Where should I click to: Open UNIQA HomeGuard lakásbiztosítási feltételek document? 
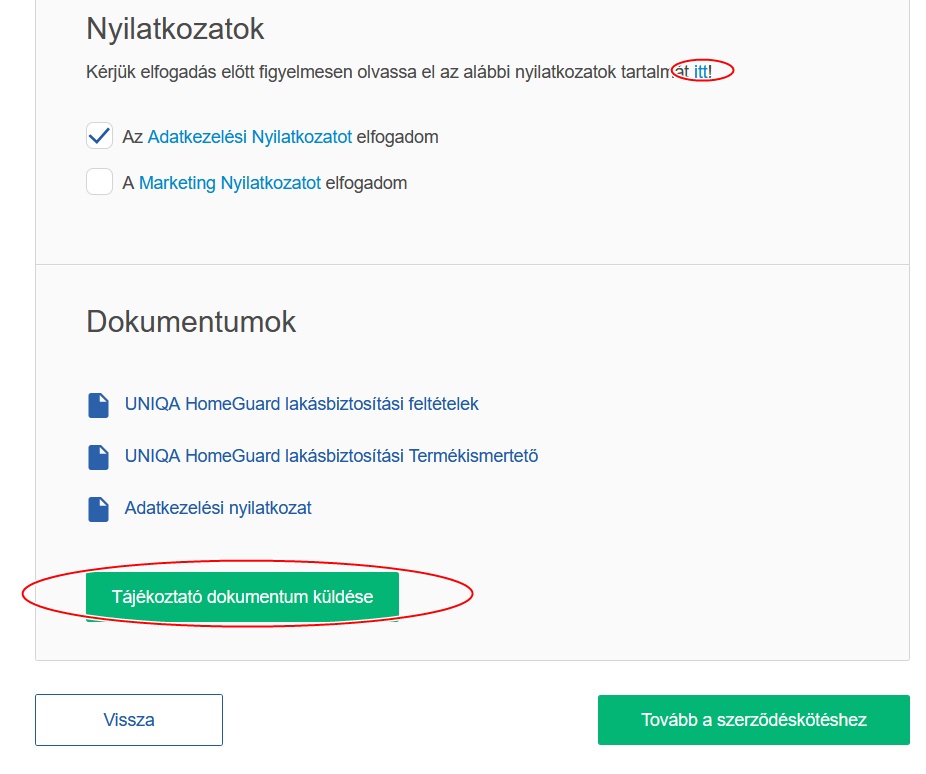point(301,404)
